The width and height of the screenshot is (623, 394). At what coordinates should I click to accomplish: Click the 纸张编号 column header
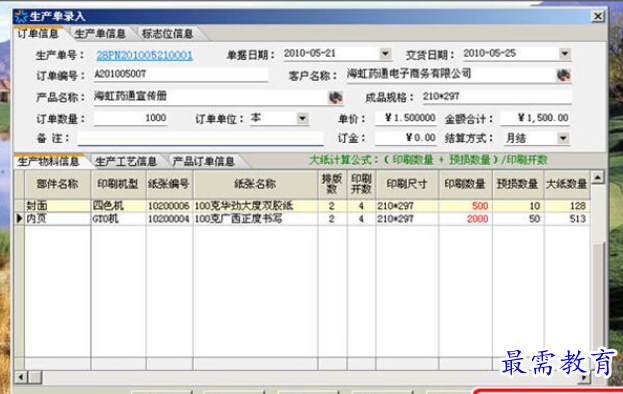(169, 184)
